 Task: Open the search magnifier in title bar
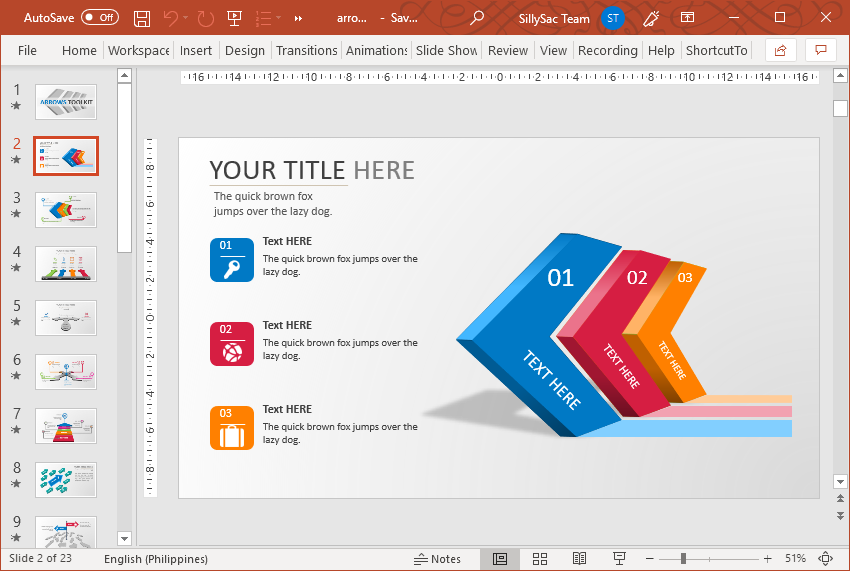477,18
